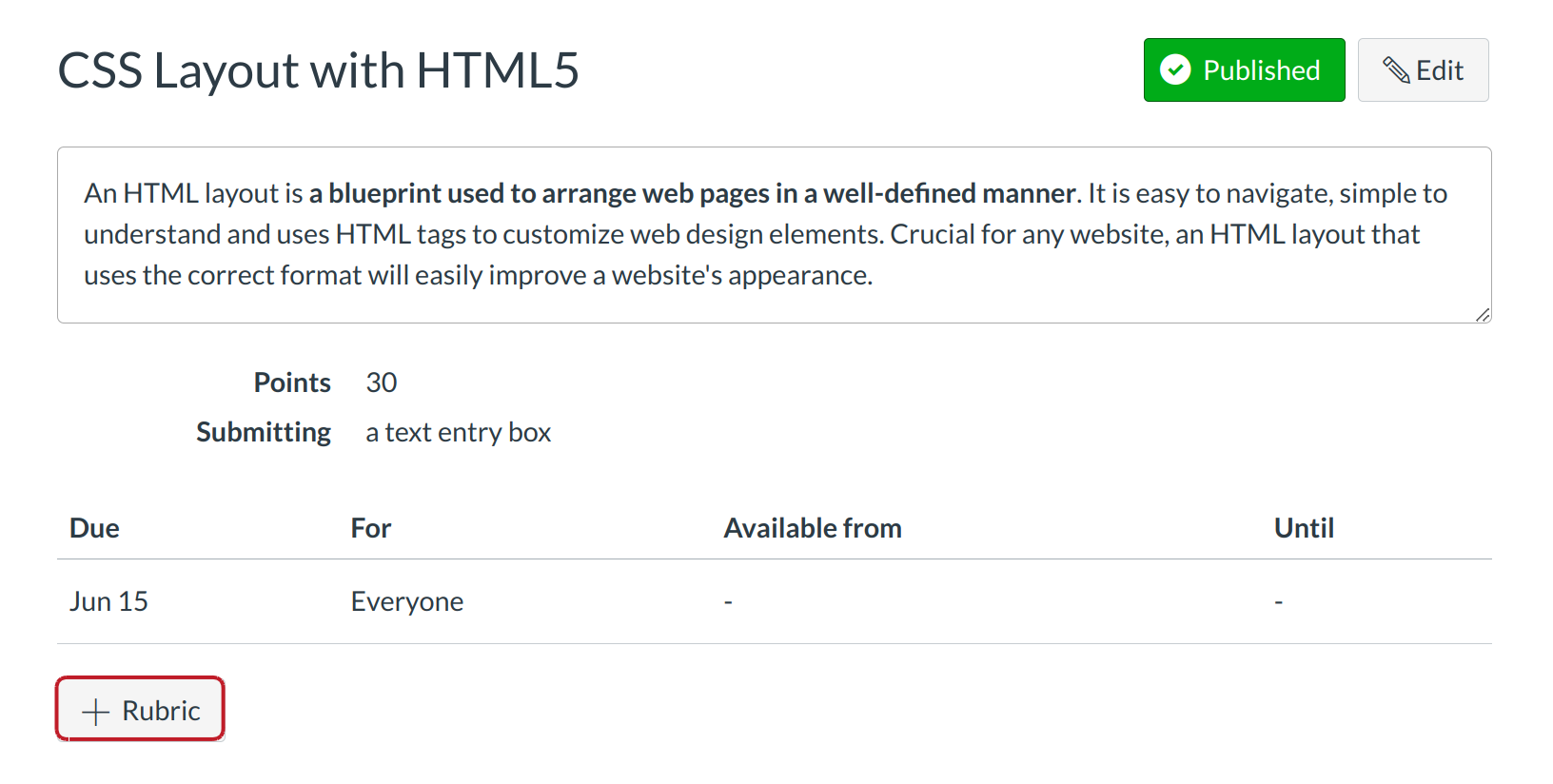This screenshot has width=1553, height=784.
Task: Click the Everyone cell in the For column
Action: click(x=407, y=601)
